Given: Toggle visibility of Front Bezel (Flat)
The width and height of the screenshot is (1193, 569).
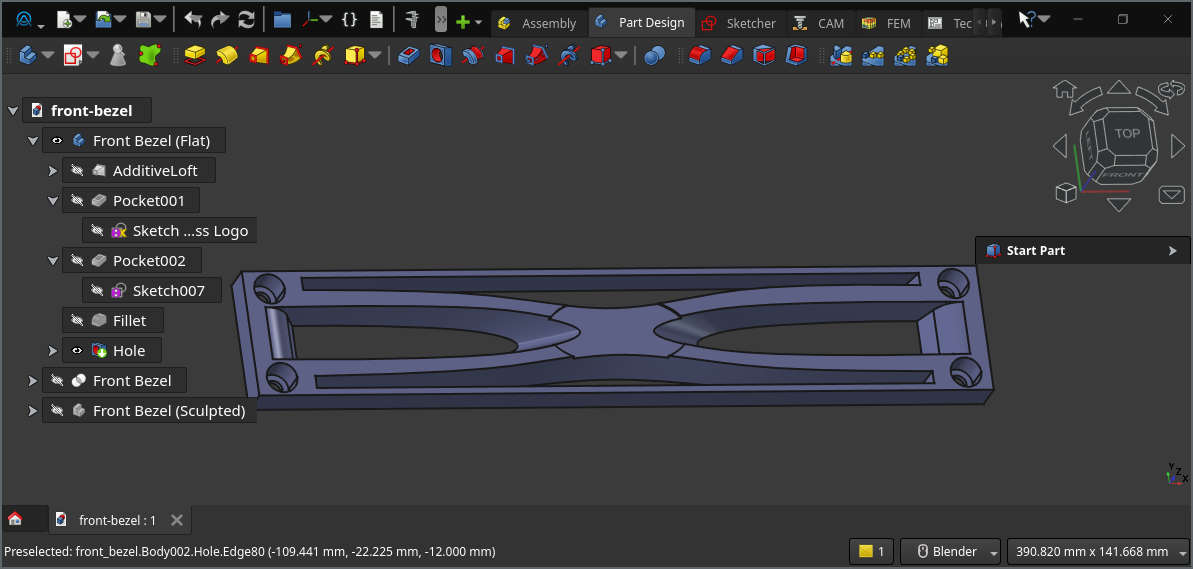Looking at the screenshot, I should pyautogui.click(x=57, y=141).
